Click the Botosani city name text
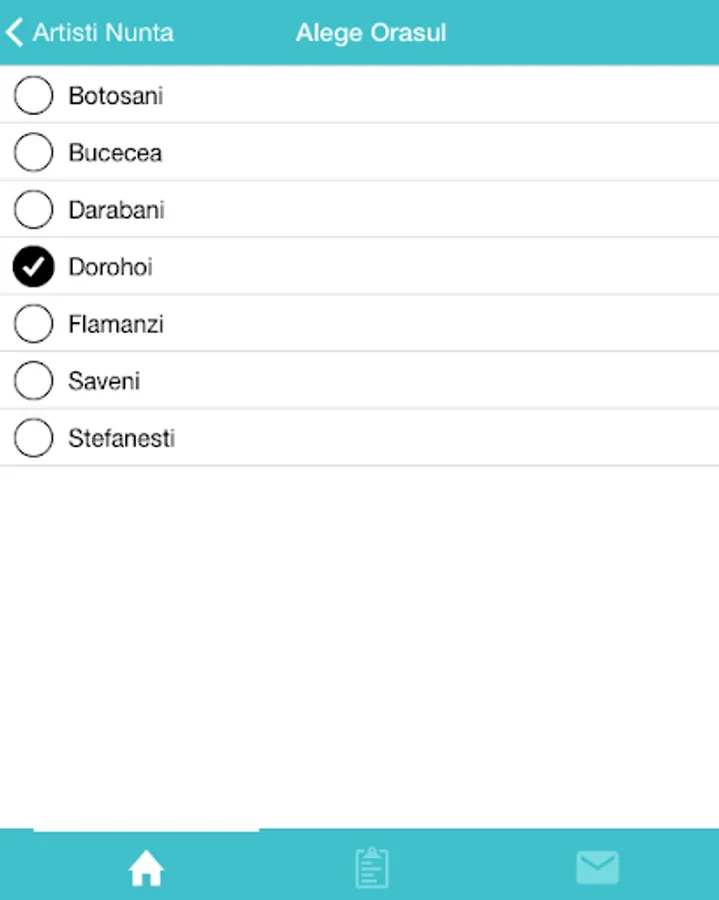719x900 pixels. point(116,96)
